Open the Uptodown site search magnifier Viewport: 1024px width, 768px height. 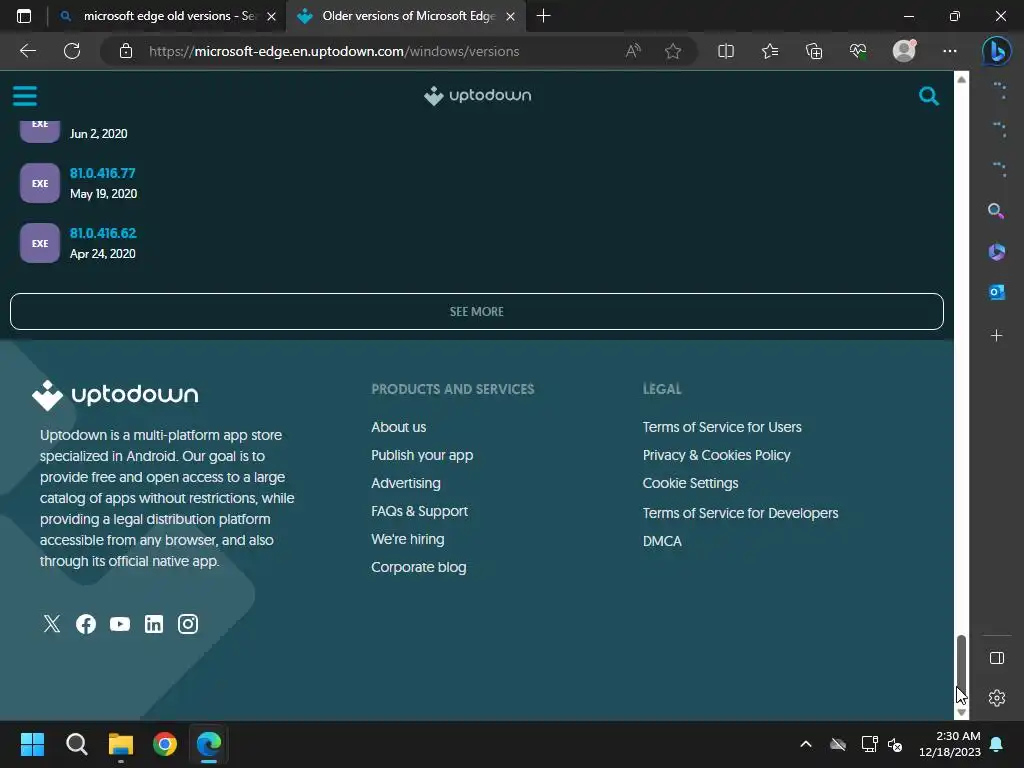point(928,96)
